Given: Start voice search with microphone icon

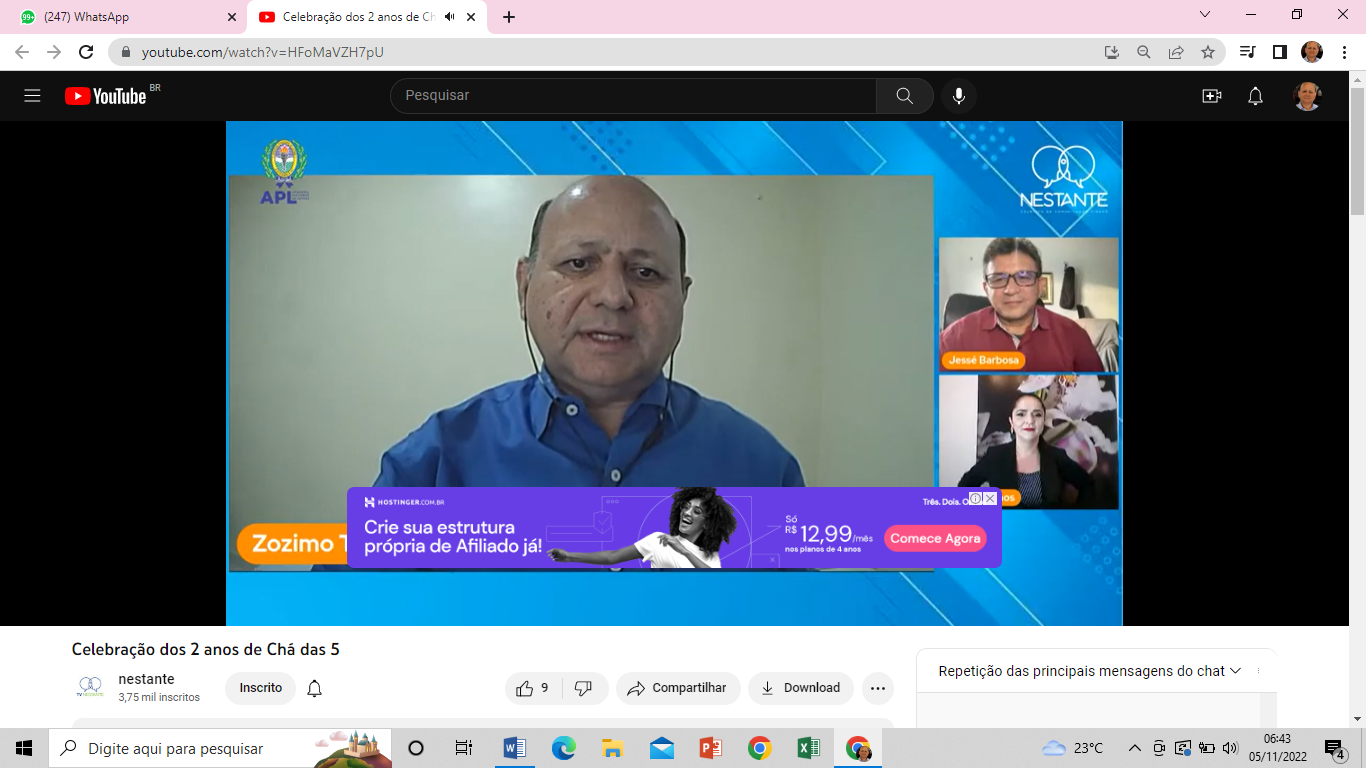Looking at the screenshot, I should point(959,96).
